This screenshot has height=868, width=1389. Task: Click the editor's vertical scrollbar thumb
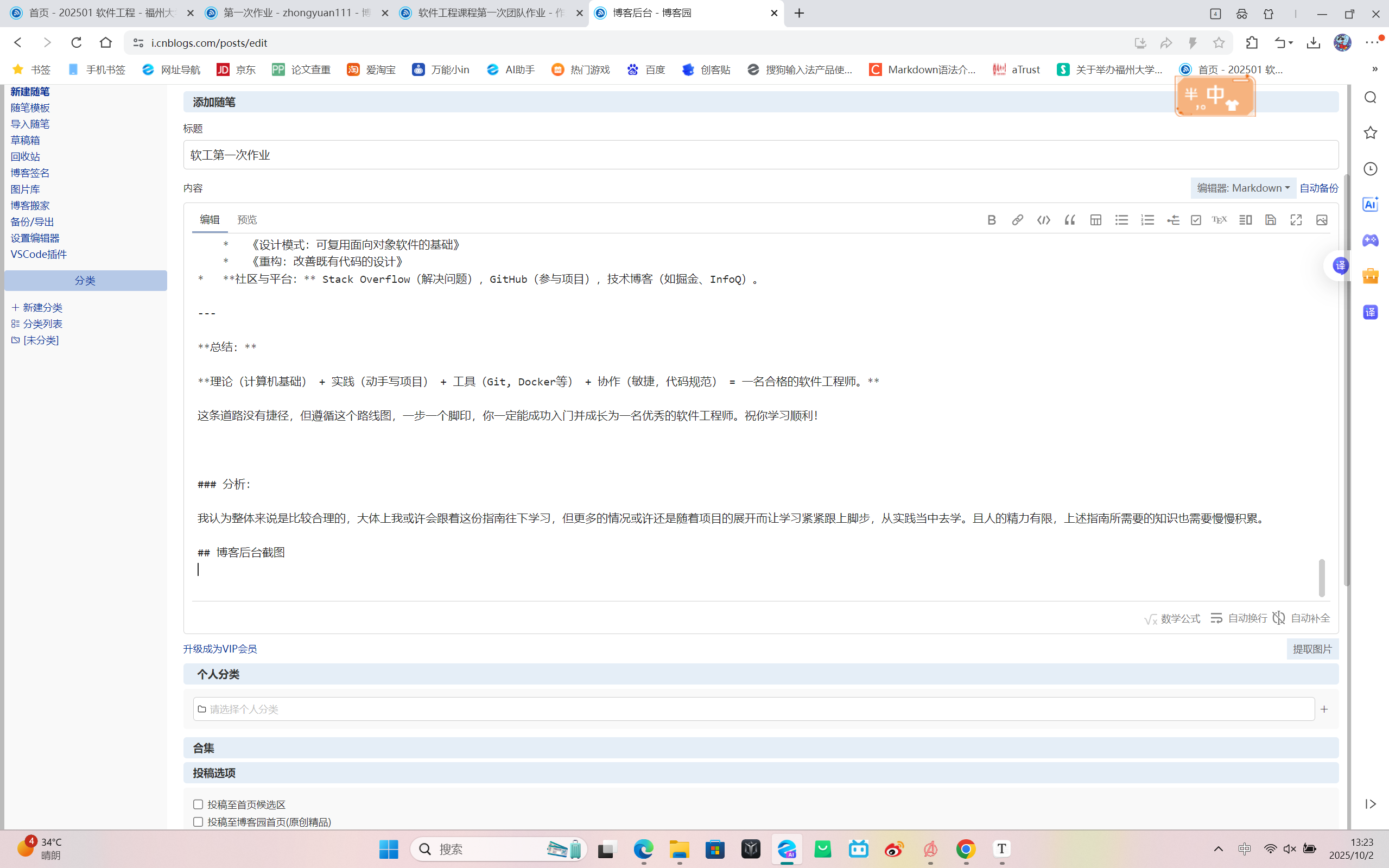(x=1322, y=578)
